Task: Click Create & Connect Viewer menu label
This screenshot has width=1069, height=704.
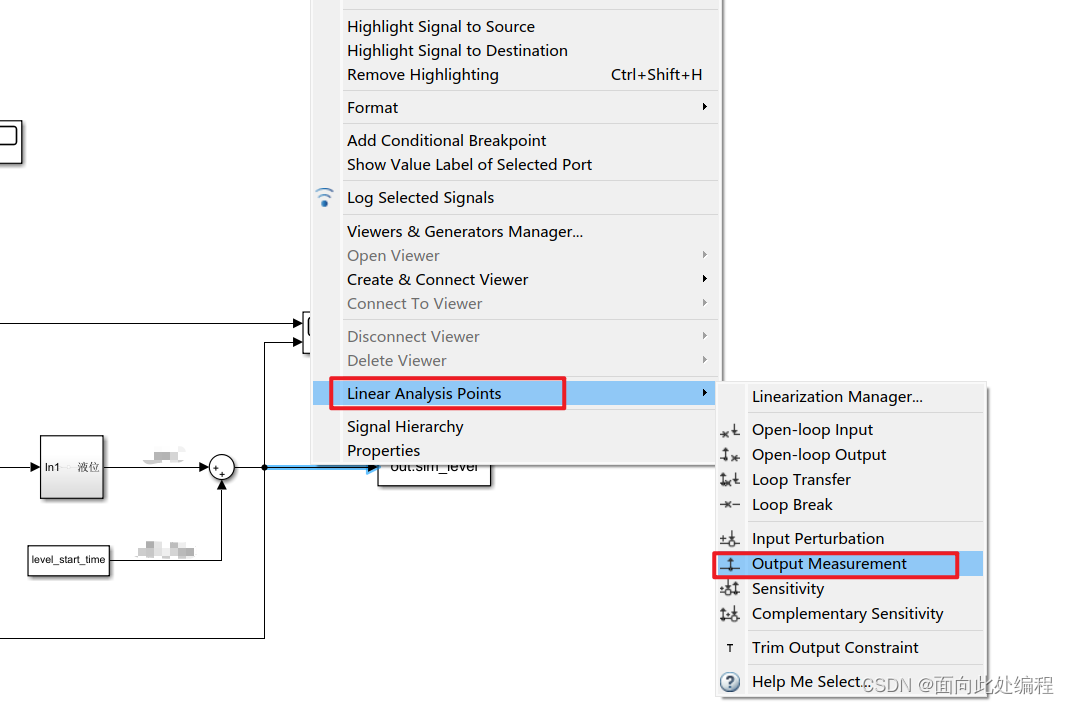Action: [x=438, y=280]
